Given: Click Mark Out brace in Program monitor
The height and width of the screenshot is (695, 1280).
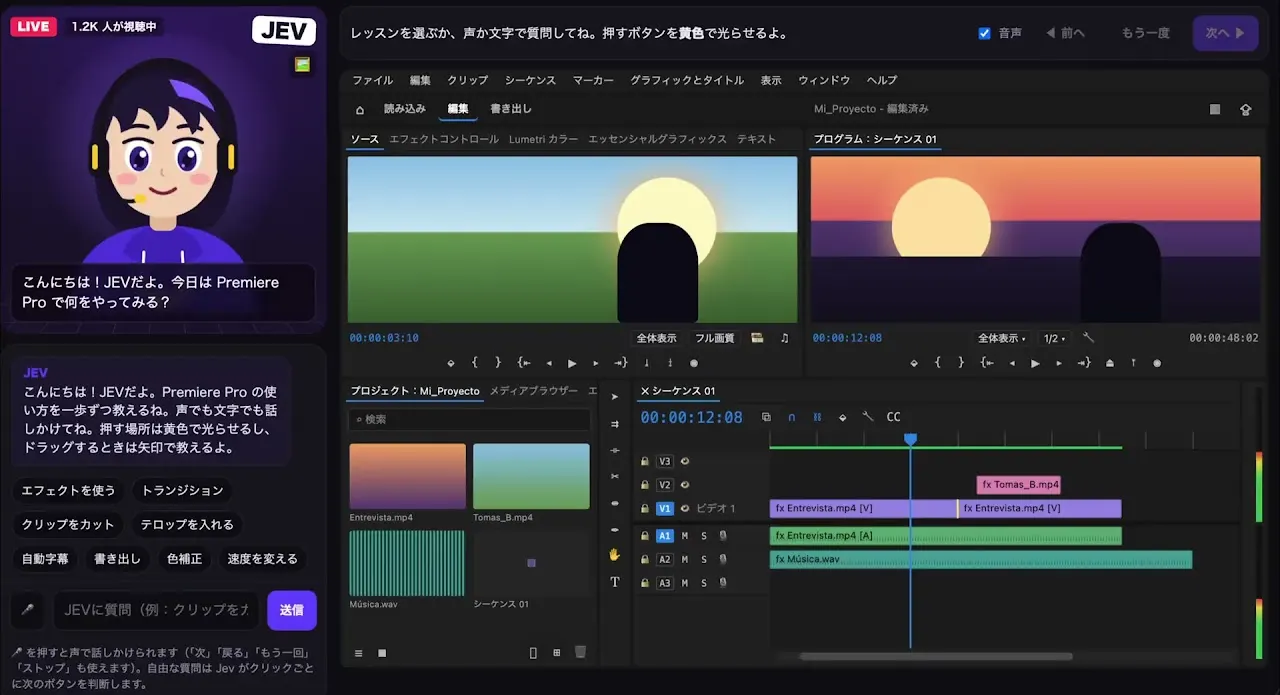Looking at the screenshot, I should click(962, 363).
